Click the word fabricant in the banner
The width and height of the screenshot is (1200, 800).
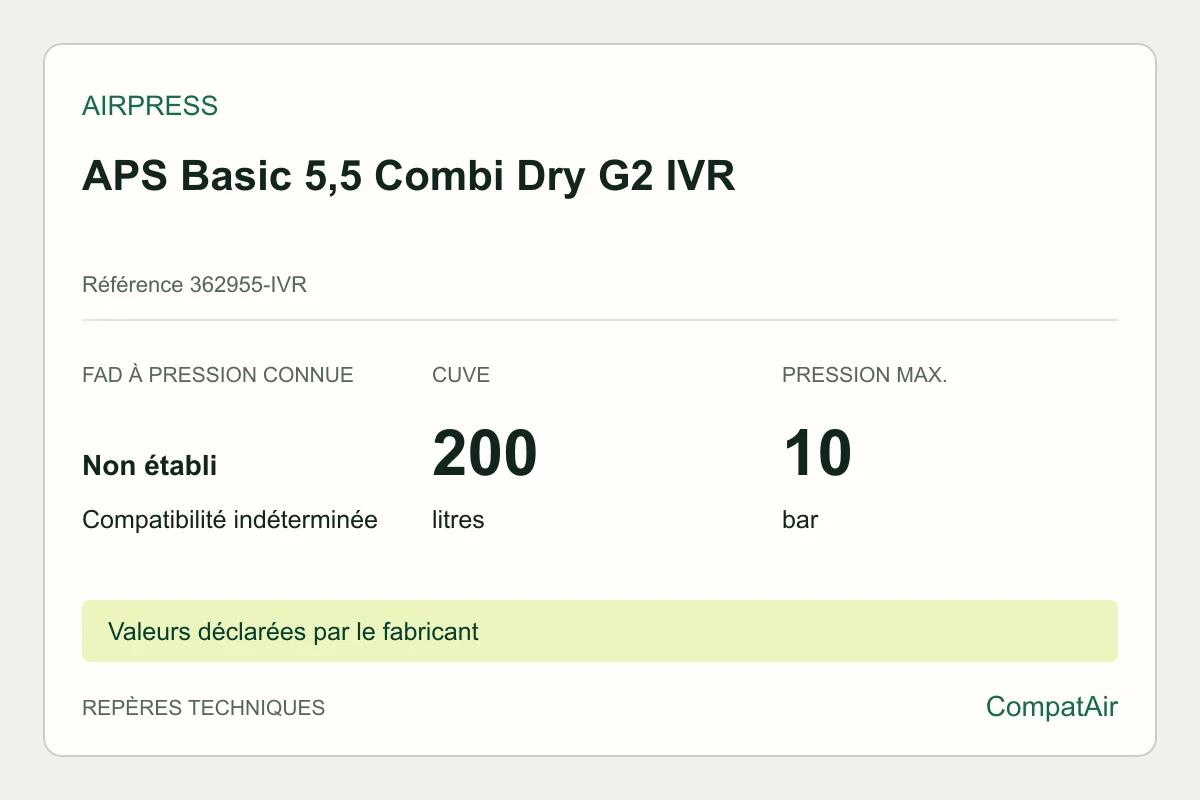(x=431, y=631)
